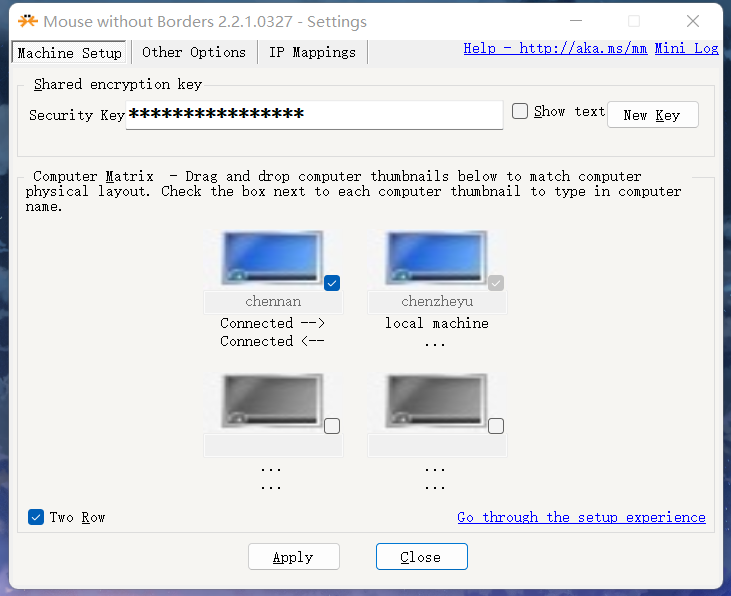Close the Settings window with X
This screenshot has width=731, height=596.
point(693,21)
